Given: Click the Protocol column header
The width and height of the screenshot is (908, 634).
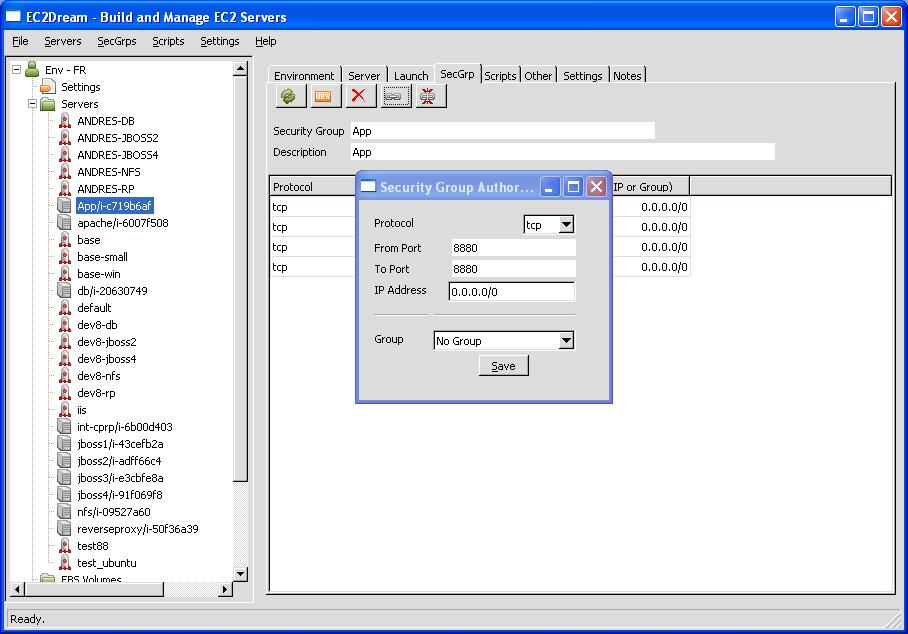Looking at the screenshot, I should (313, 186).
